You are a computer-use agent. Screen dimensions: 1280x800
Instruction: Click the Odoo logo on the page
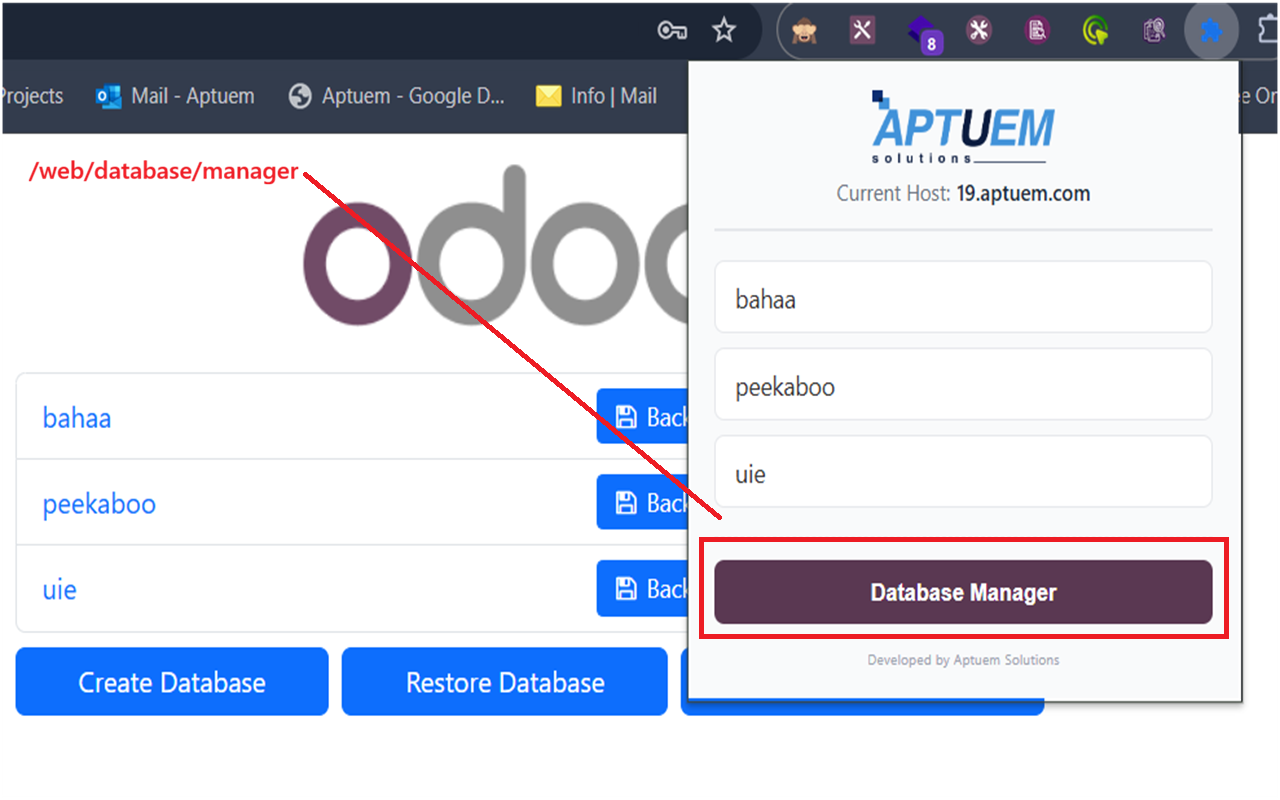pos(496,246)
